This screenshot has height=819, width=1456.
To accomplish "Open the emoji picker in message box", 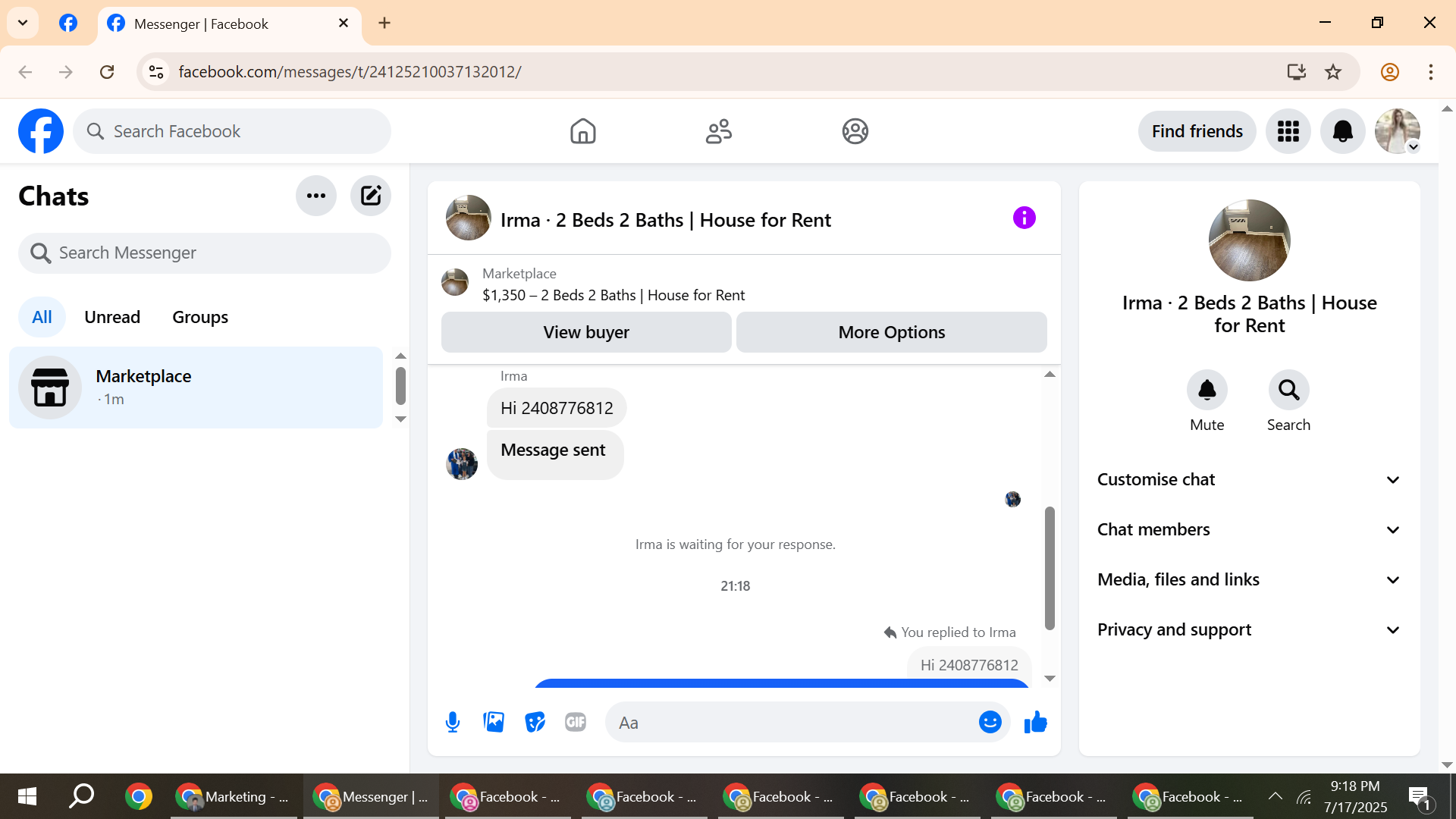I will click(x=990, y=723).
